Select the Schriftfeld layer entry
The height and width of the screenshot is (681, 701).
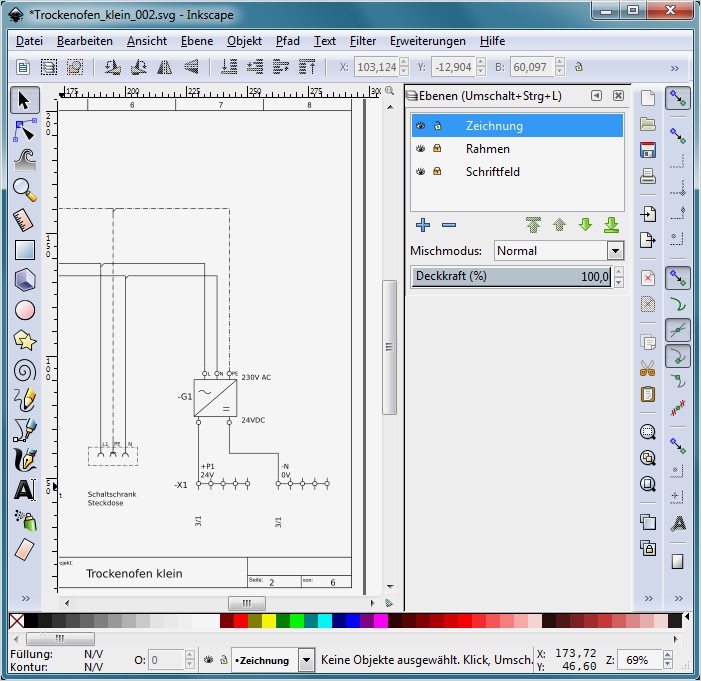[x=492, y=172]
